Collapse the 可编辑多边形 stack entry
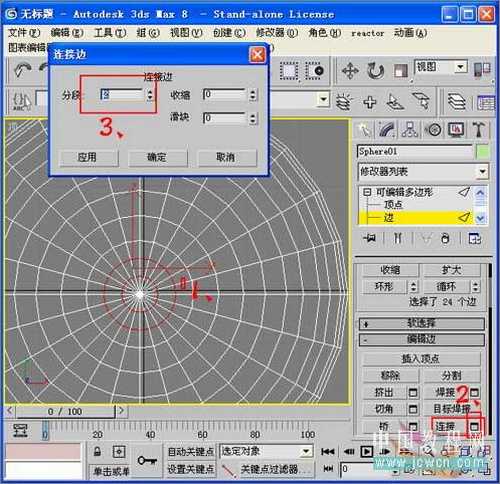Screen dimensions: 500x484 (x=367, y=192)
